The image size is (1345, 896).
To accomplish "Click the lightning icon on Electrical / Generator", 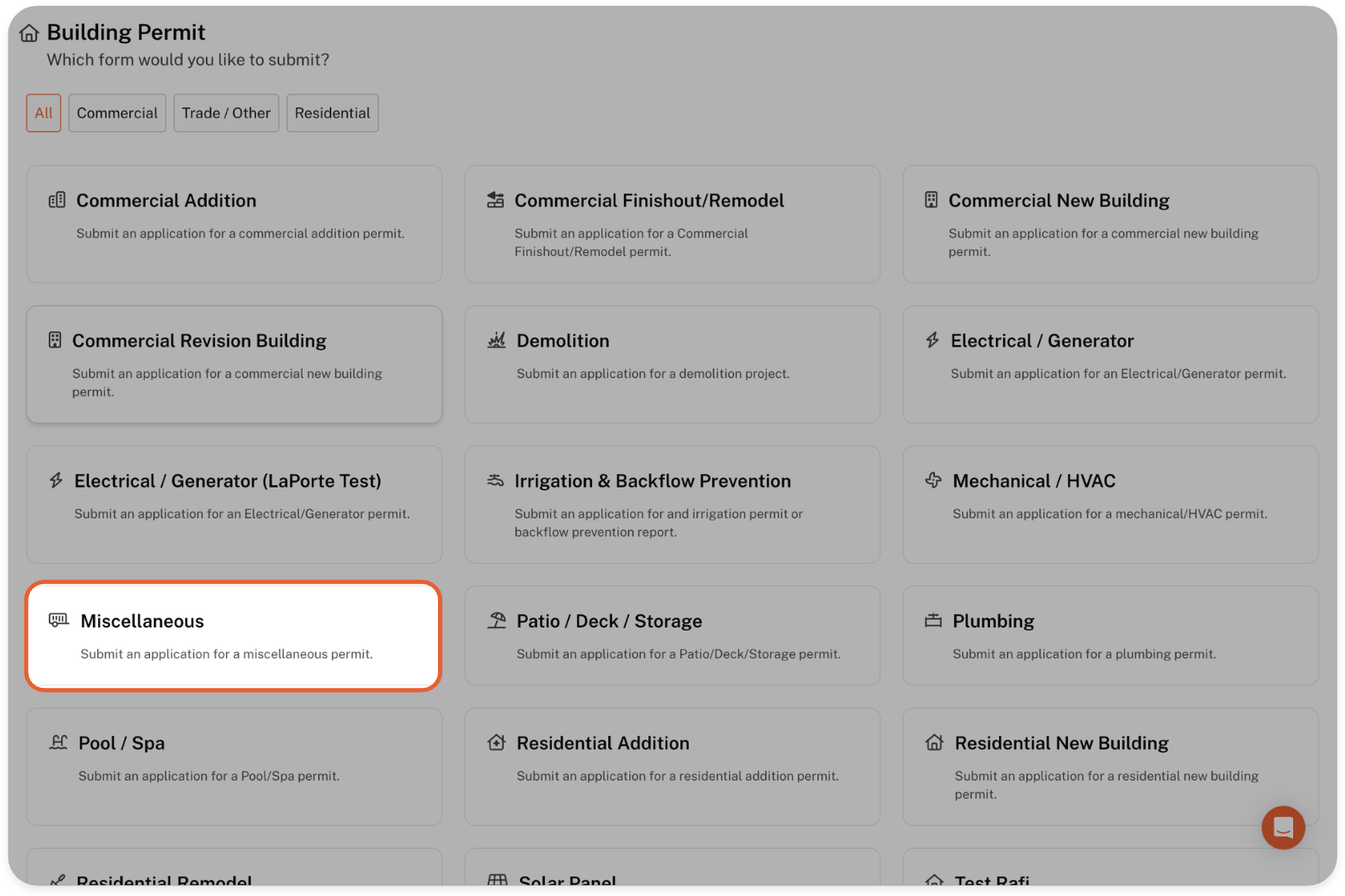I will tap(933, 340).
